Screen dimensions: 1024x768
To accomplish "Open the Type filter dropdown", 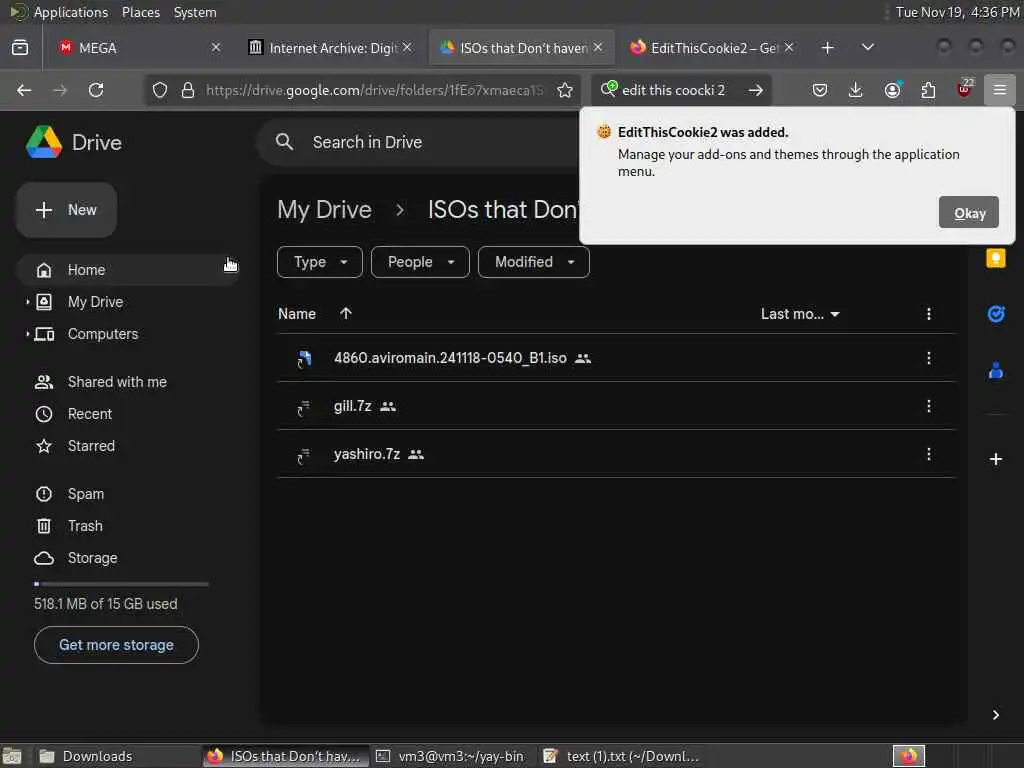I will click(x=319, y=262).
